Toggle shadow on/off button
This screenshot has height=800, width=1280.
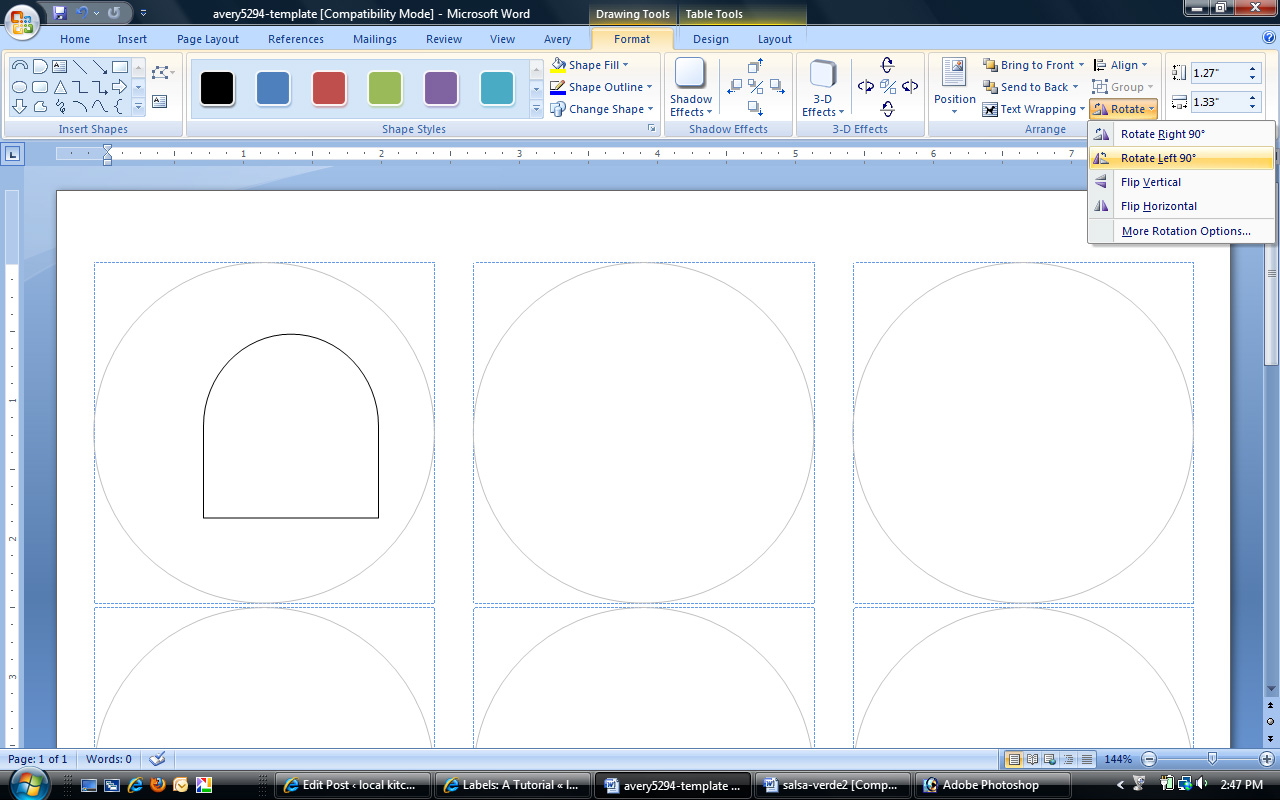(x=756, y=87)
